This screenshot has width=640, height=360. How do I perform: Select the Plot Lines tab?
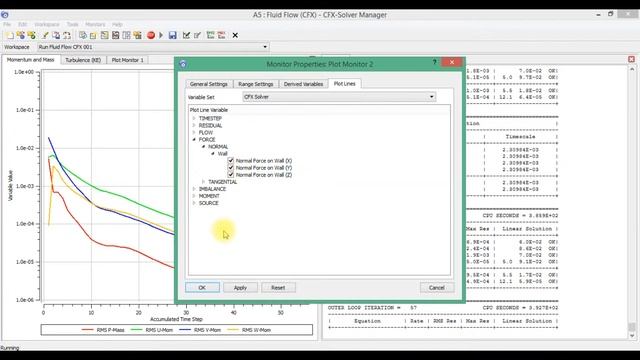pyautogui.click(x=344, y=84)
